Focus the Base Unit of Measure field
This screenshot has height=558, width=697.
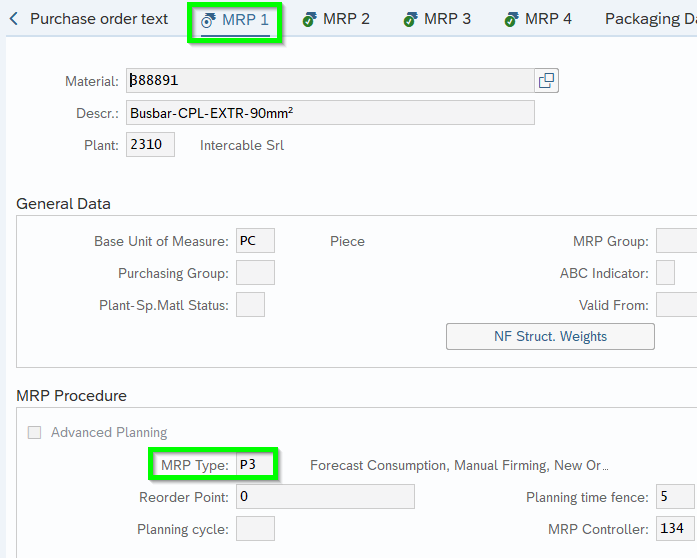click(x=255, y=241)
